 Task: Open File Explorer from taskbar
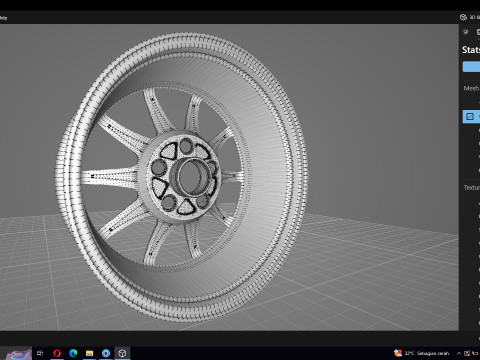pos(89,353)
